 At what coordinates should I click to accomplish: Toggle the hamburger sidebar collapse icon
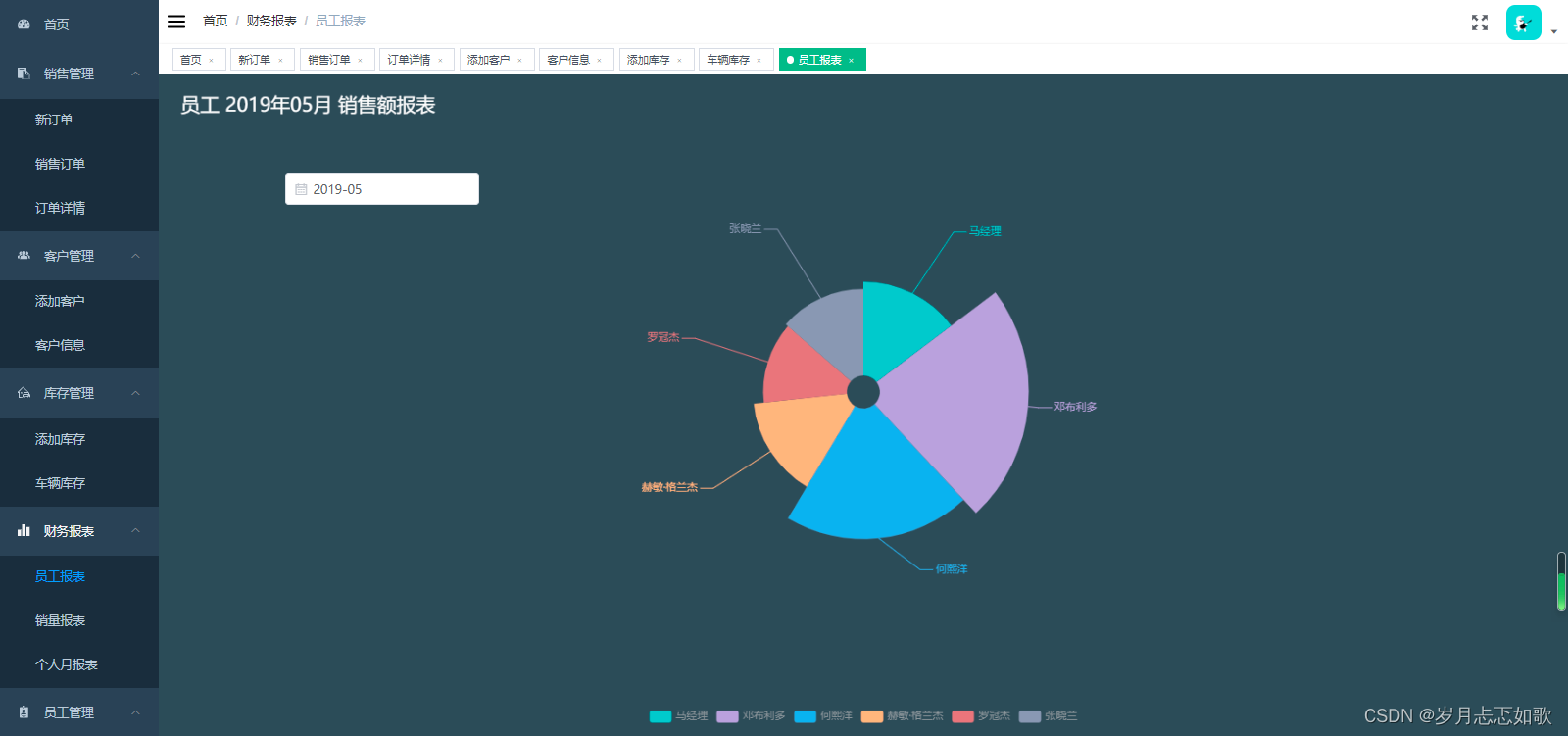pyautogui.click(x=176, y=21)
